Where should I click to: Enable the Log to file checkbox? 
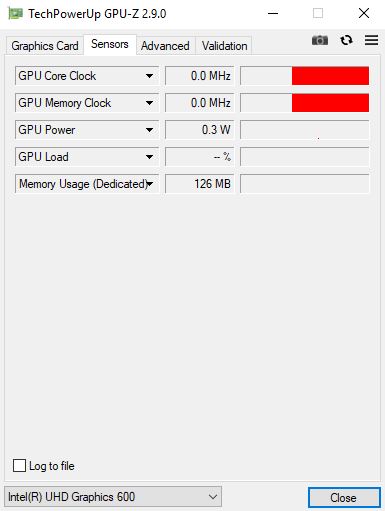pos(19,466)
